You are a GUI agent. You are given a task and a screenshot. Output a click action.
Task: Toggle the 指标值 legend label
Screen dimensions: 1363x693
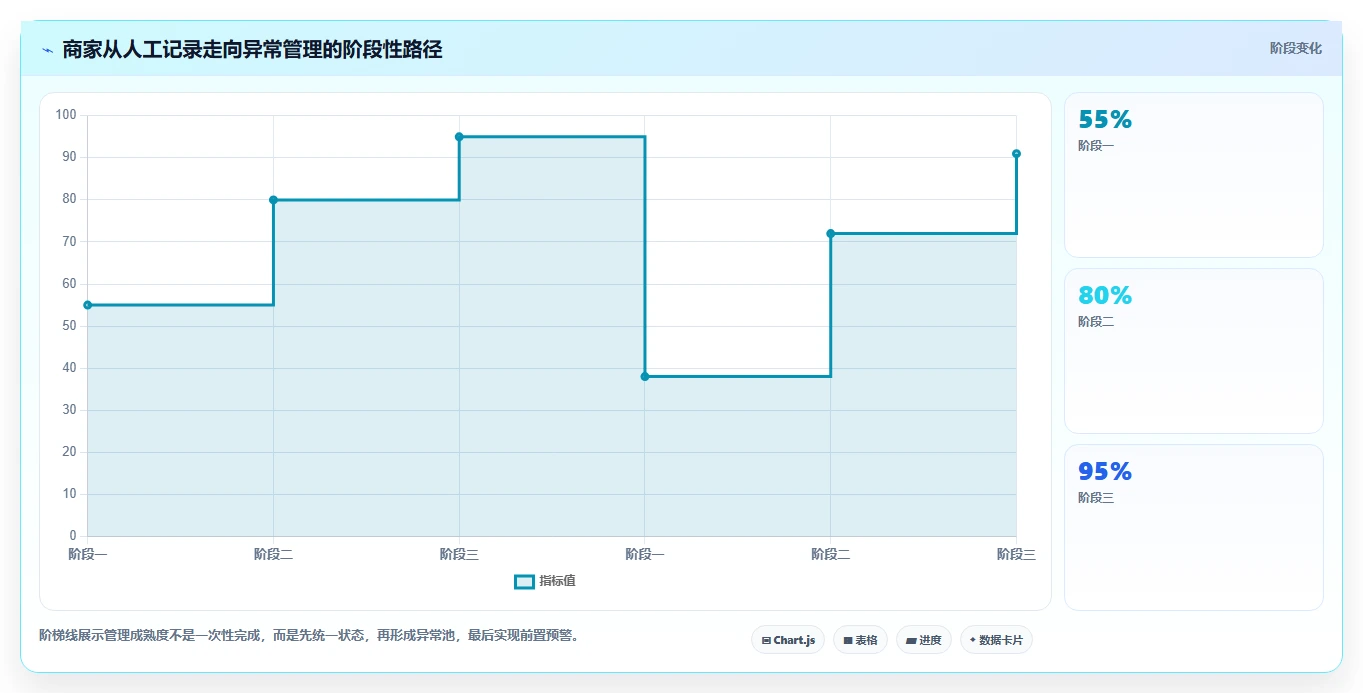pos(557,582)
